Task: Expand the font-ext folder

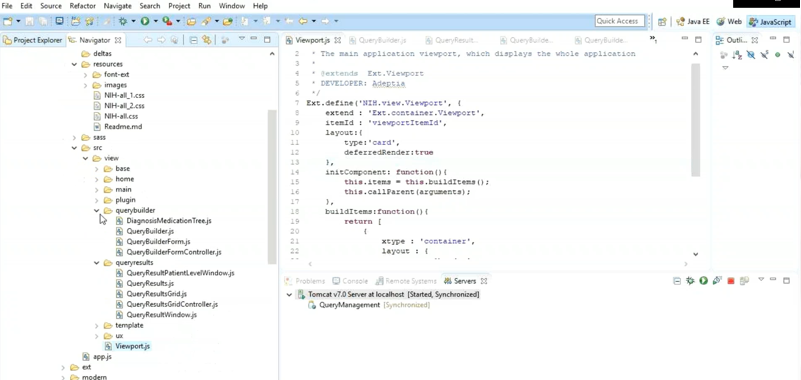Action: pyautogui.click(x=85, y=75)
